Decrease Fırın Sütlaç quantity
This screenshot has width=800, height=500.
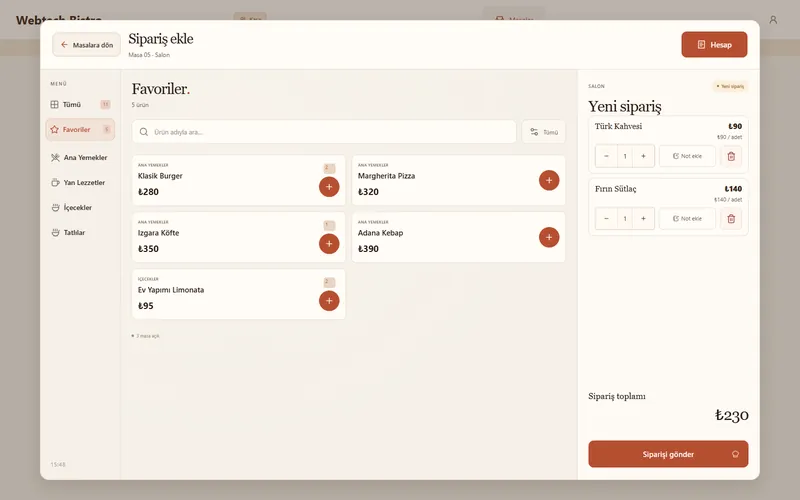[606, 218]
